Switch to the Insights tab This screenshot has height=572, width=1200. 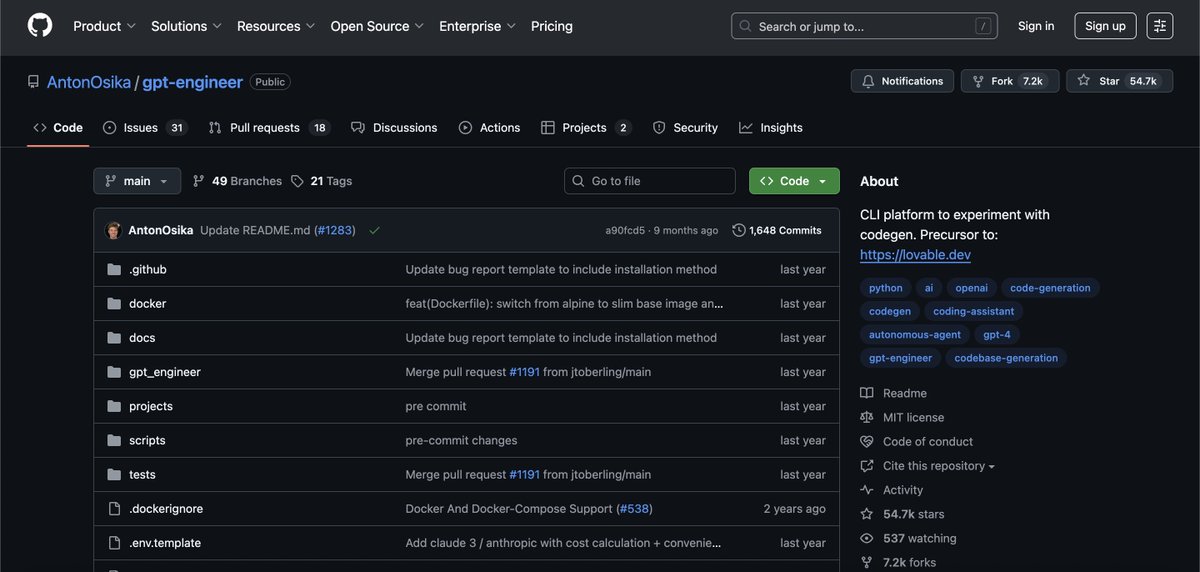pyautogui.click(x=771, y=128)
